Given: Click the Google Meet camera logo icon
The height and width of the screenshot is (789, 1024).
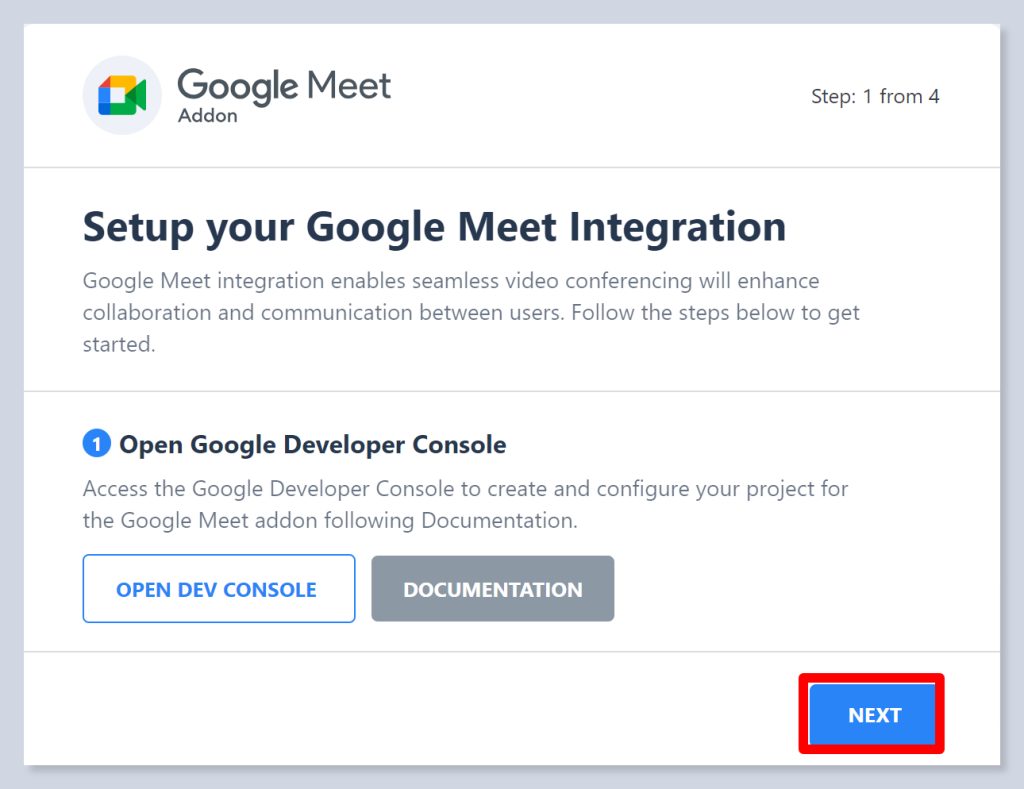Looking at the screenshot, I should coord(122,95).
